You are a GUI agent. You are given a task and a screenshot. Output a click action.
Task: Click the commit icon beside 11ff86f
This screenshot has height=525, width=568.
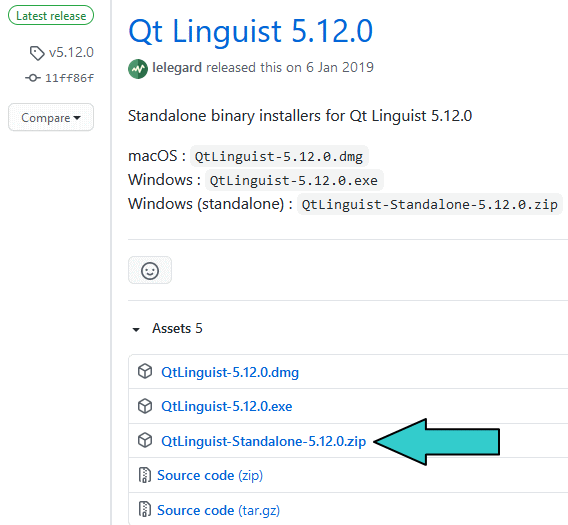(x=33, y=78)
